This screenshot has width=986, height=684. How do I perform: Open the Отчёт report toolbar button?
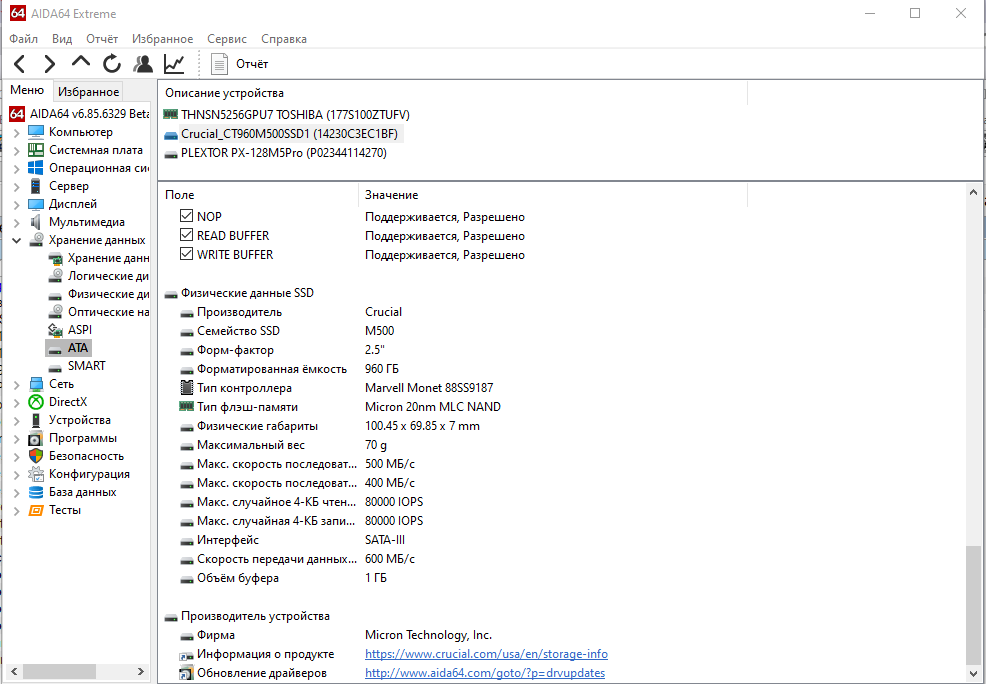[x=240, y=63]
